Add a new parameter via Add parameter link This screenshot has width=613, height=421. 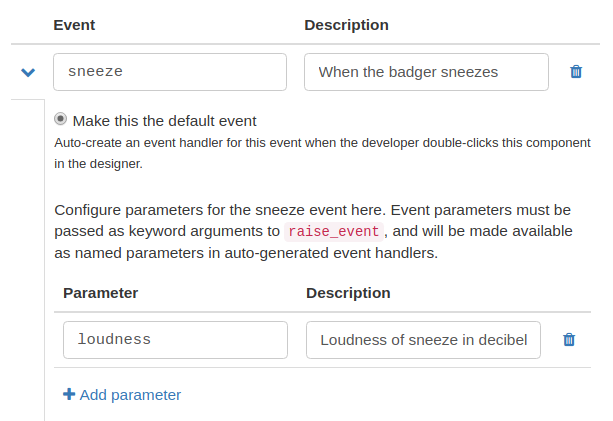click(122, 395)
